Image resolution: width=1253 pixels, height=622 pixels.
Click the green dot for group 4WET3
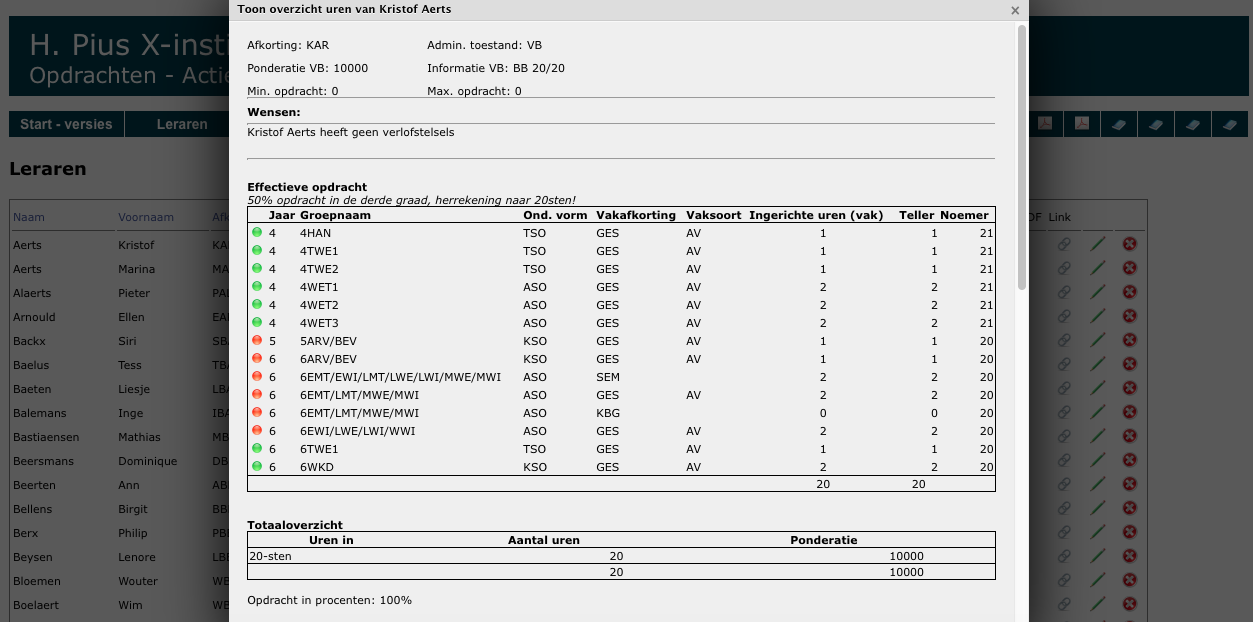pos(257,323)
